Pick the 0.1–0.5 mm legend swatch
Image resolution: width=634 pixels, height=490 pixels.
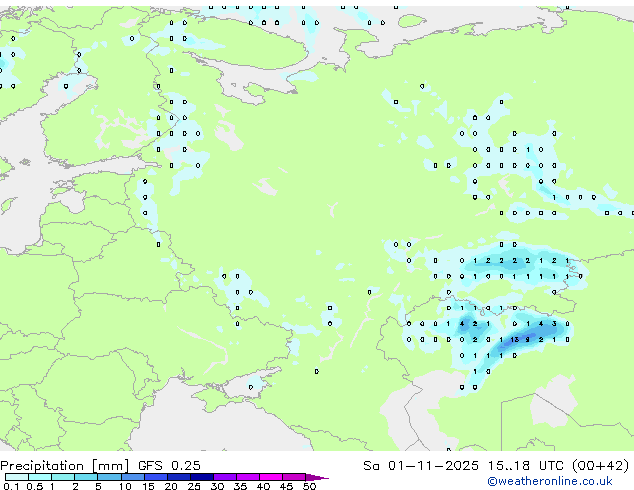[17, 477]
